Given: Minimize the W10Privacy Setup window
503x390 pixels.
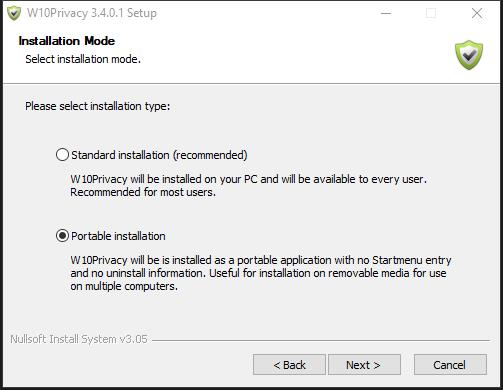Looking at the screenshot, I should click(386, 13).
